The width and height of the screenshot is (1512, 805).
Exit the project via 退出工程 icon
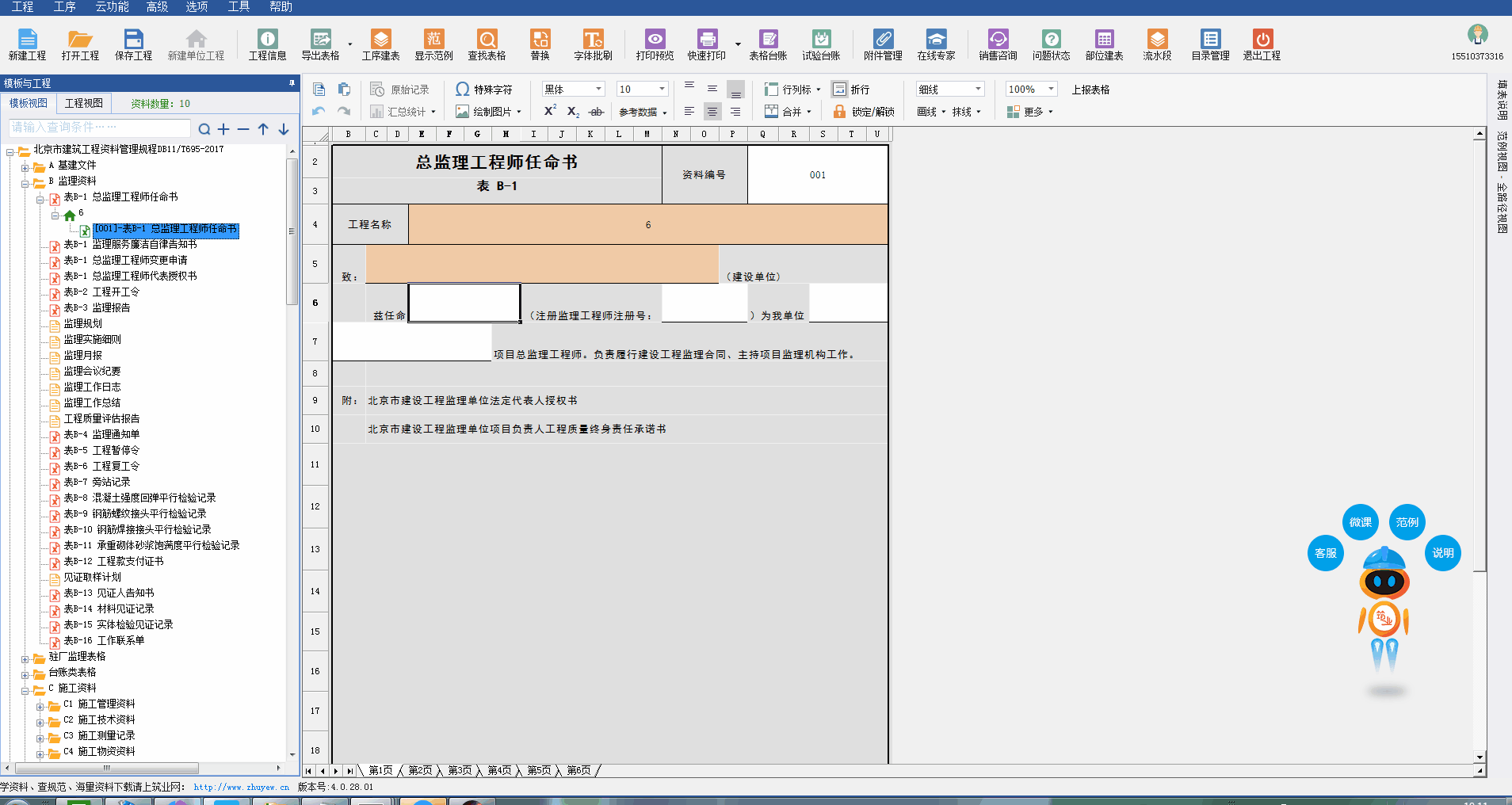pyautogui.click(x=1261, y=44)
